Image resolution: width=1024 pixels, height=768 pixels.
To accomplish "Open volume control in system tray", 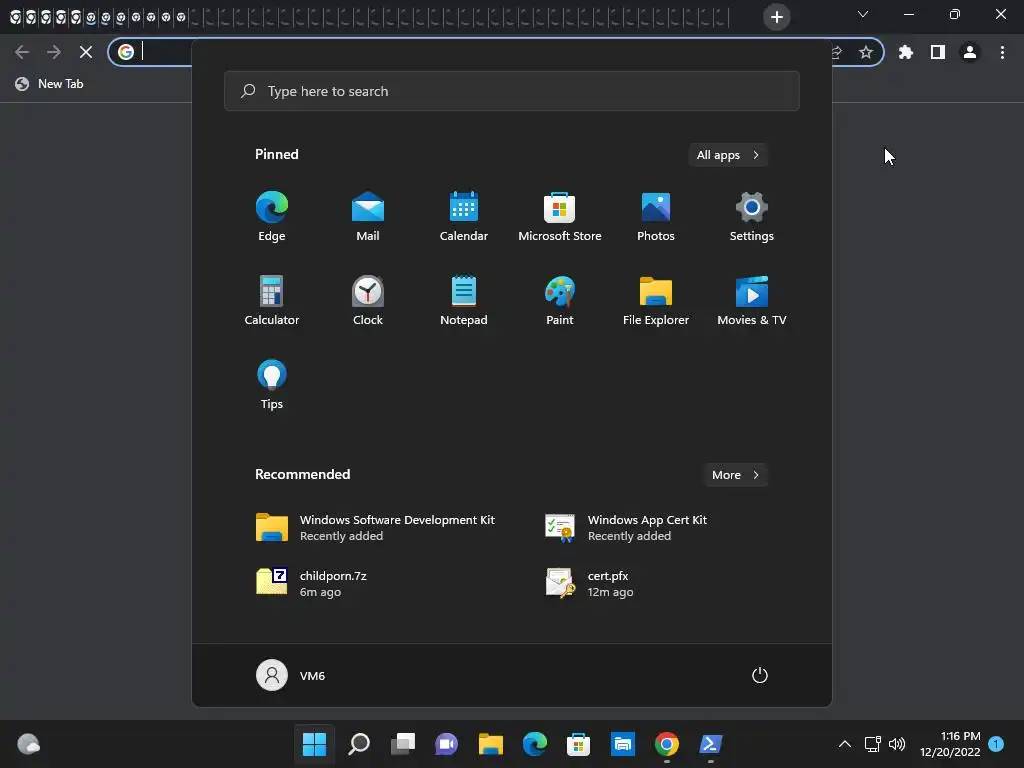I will coord(897,744).
